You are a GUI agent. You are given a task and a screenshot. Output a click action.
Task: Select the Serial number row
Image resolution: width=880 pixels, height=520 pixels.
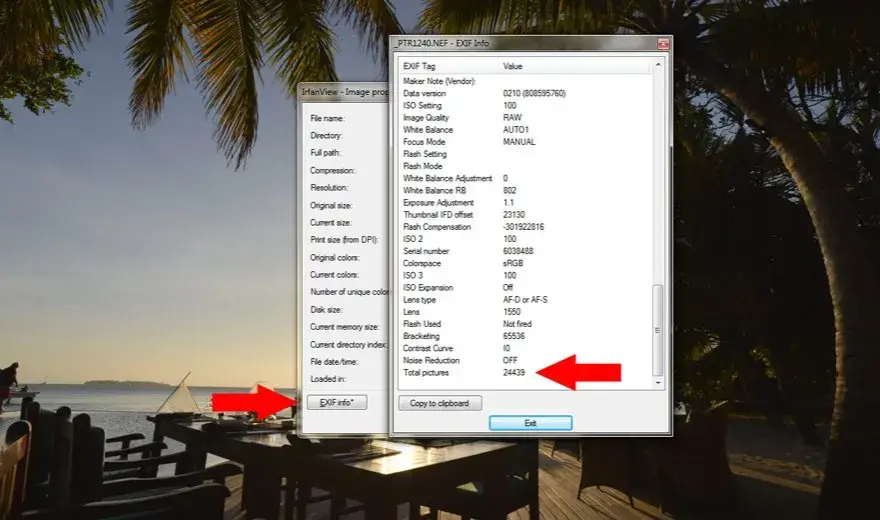click(x=526, y=251)
